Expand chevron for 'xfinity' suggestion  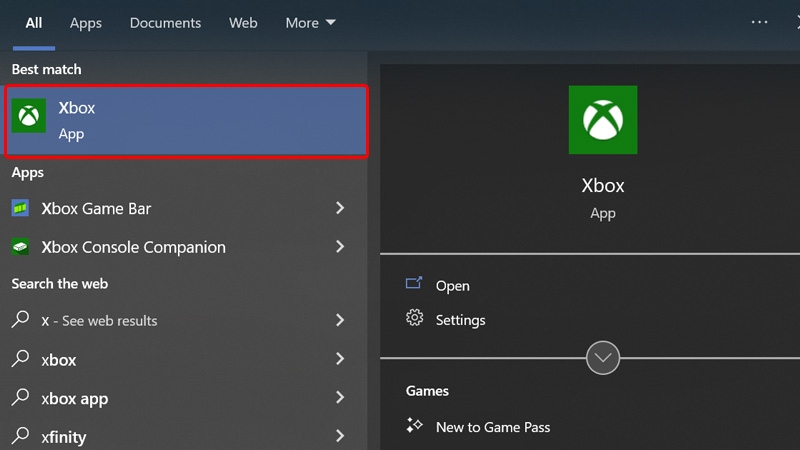tap(340, 436)
